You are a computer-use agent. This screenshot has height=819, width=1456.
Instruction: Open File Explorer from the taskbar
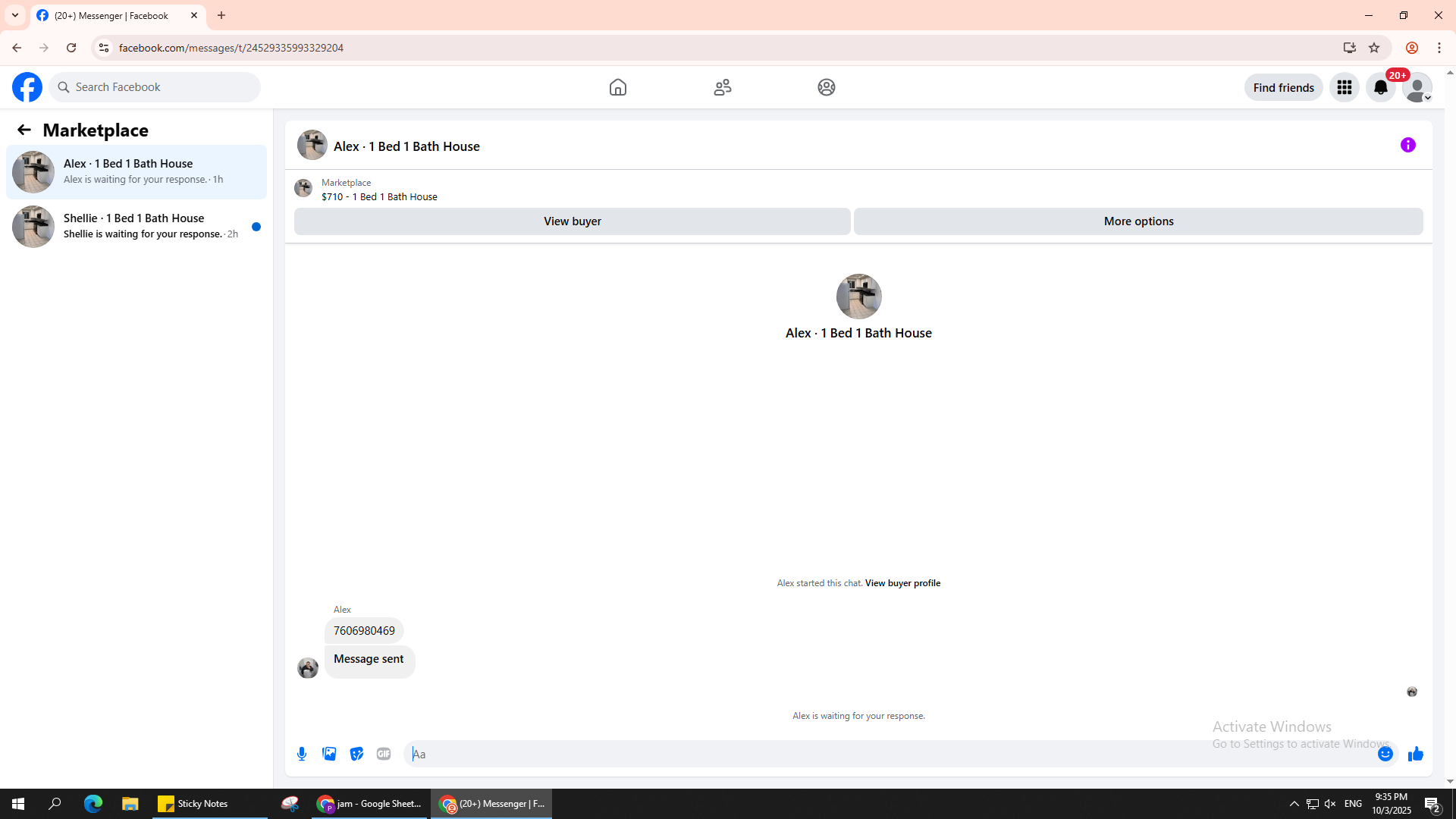point(130,804)
